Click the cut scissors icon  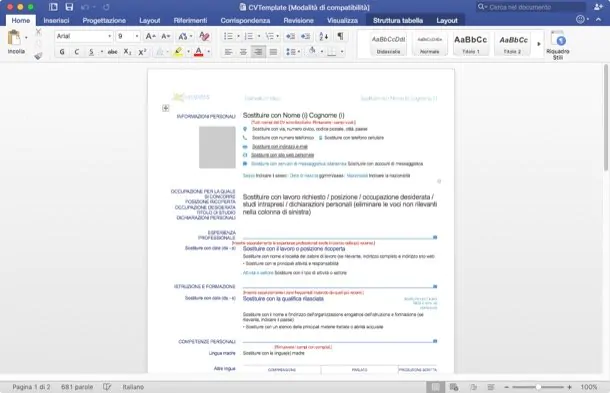click(38, 32)
